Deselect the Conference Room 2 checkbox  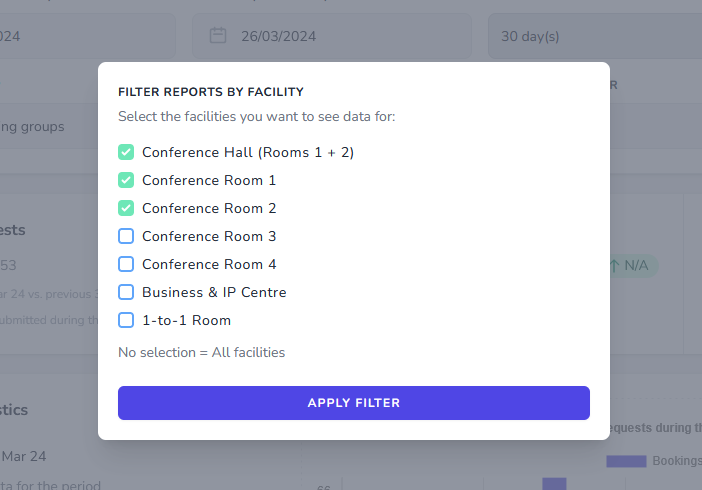[x=126, y=208]
